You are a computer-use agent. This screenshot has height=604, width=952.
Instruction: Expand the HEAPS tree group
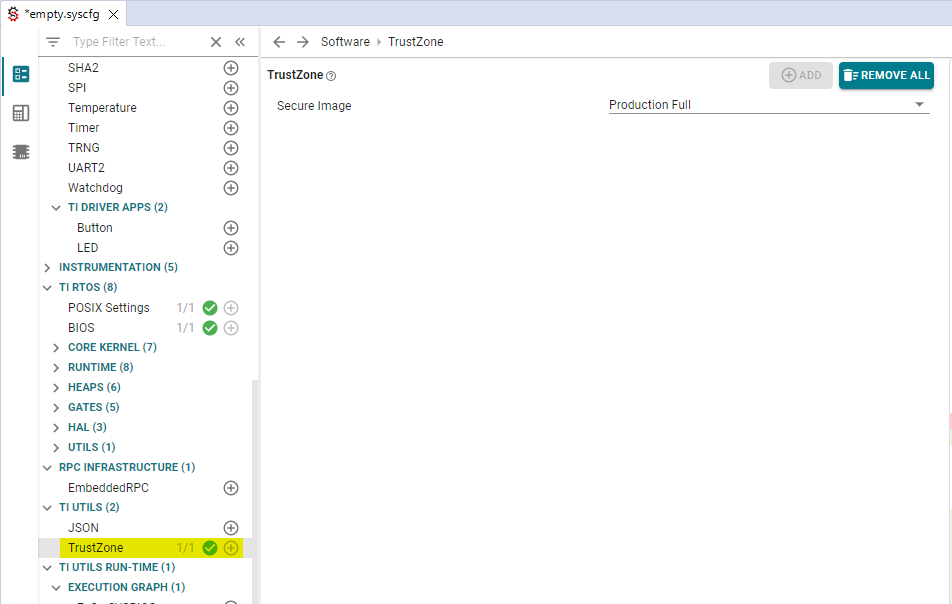pos(56,387)
